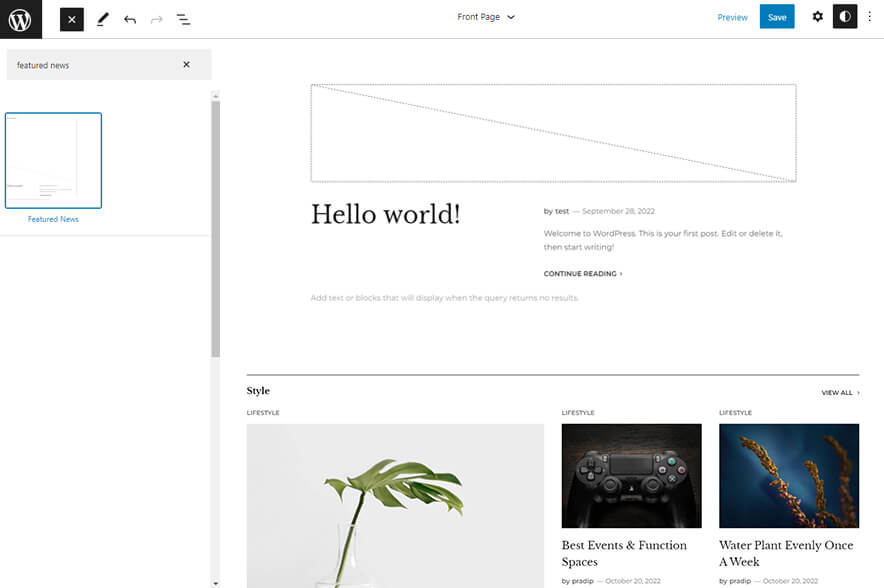Click the empty featured image placeholder
The image size is (884, 588).
[x=553, y=133]
